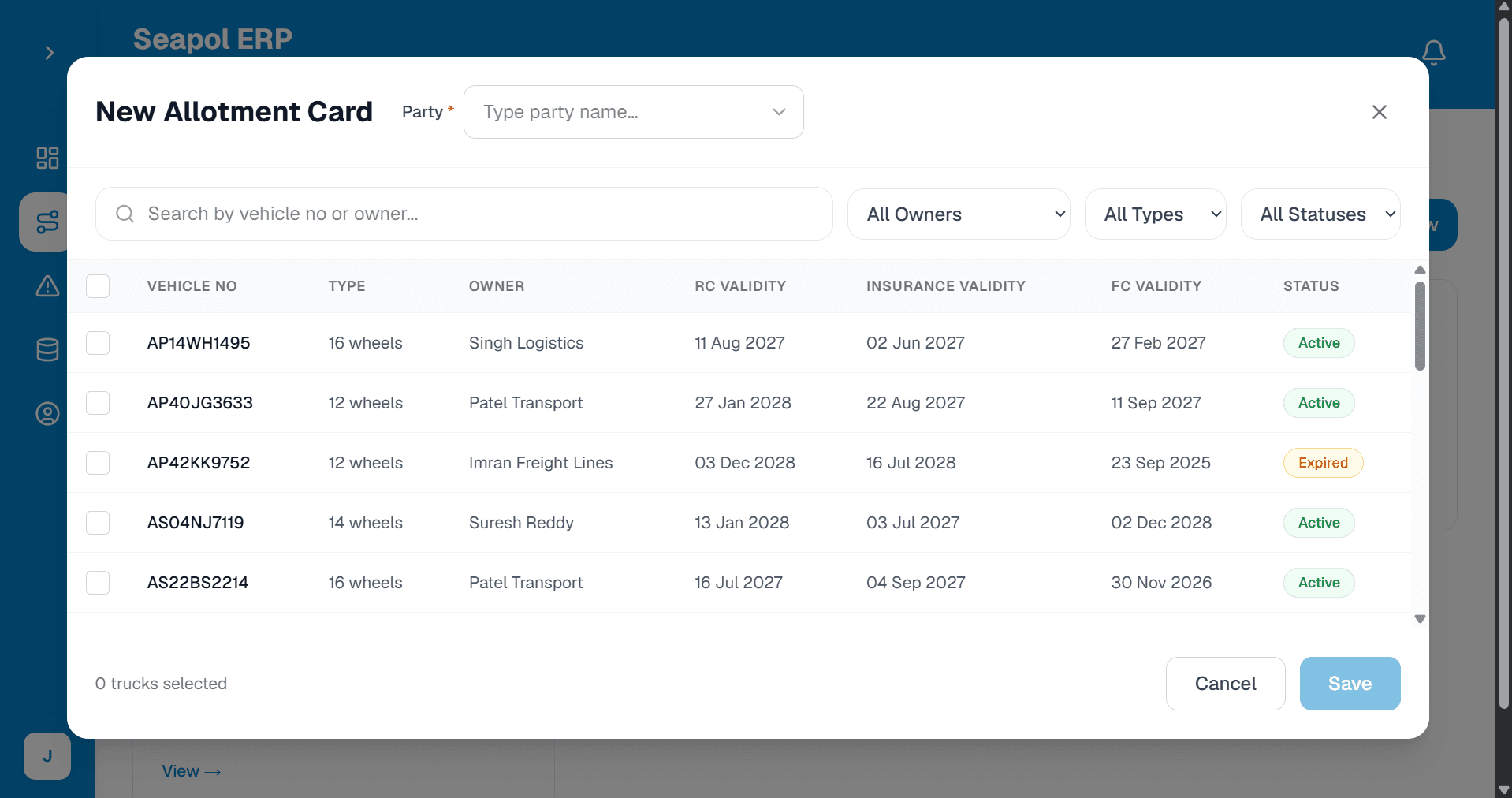Open the database icon in sidebar

47,349
